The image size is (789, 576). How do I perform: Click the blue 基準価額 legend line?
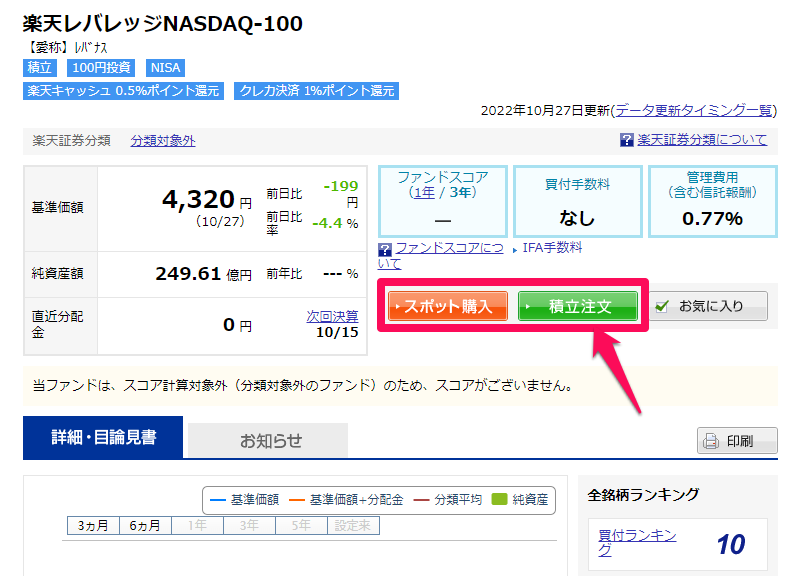coord(217,500)
